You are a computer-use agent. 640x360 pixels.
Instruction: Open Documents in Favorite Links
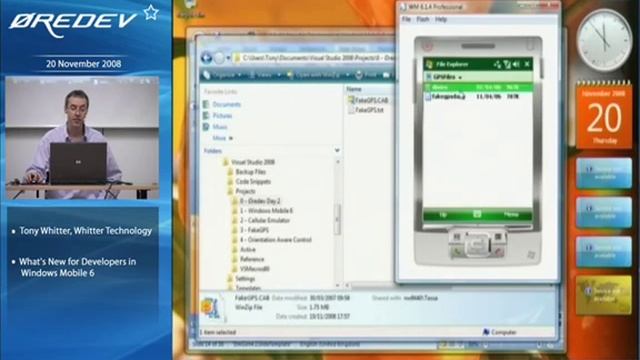tap(222, 104)
